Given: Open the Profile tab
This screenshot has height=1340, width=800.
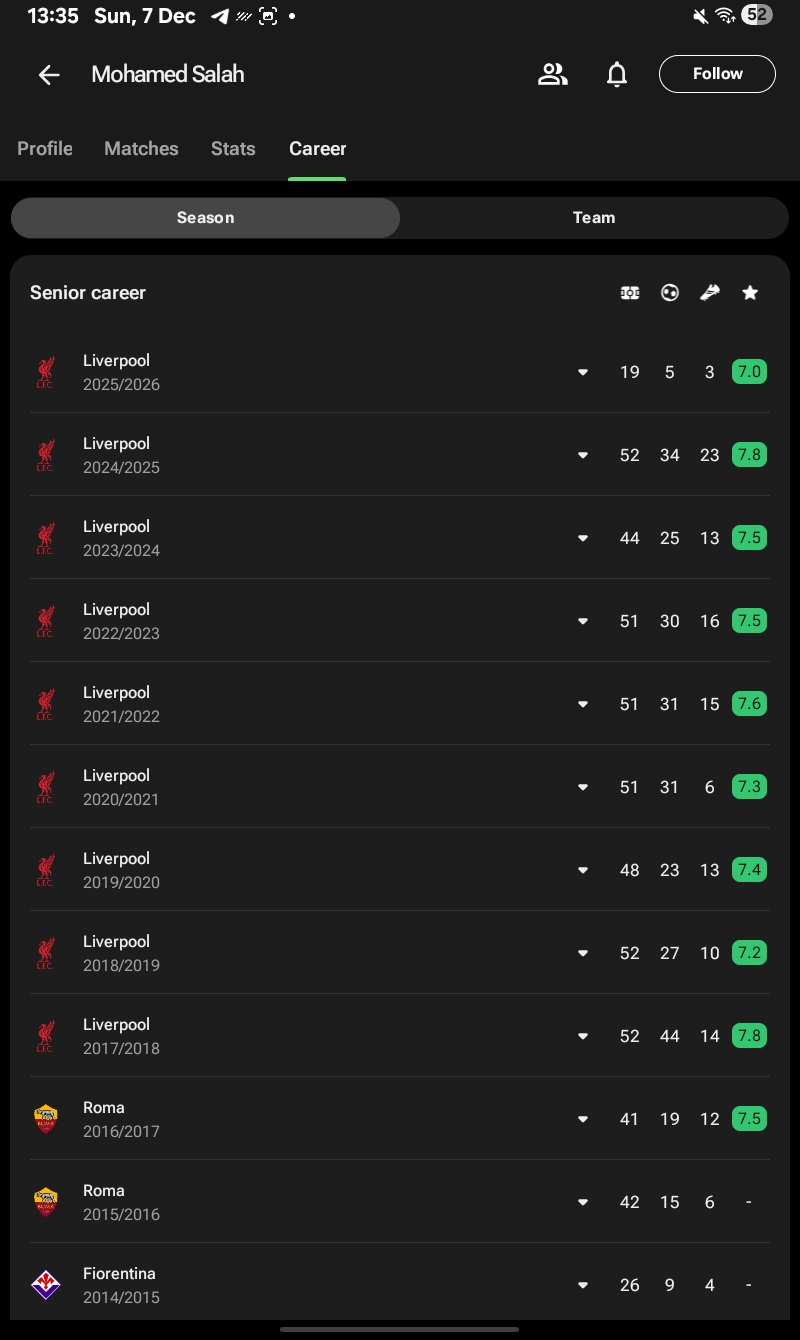Looking at the screenshot, I should (45, 149).
